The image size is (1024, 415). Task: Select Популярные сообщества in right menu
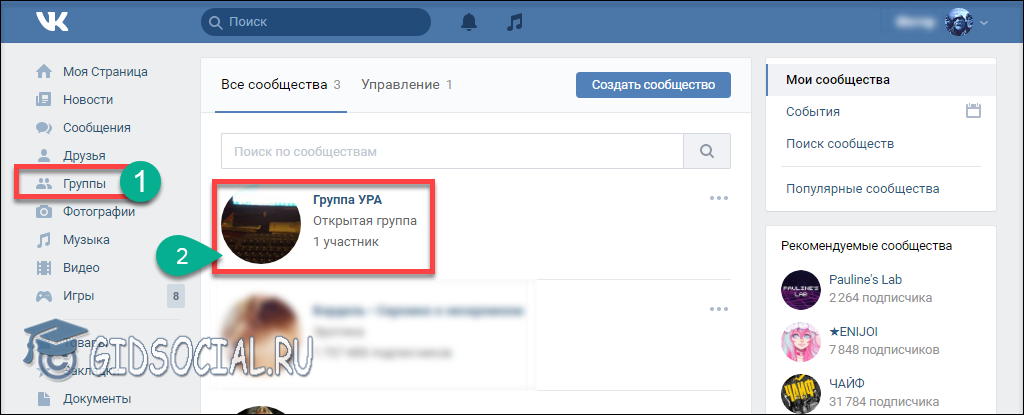(863, 189)
